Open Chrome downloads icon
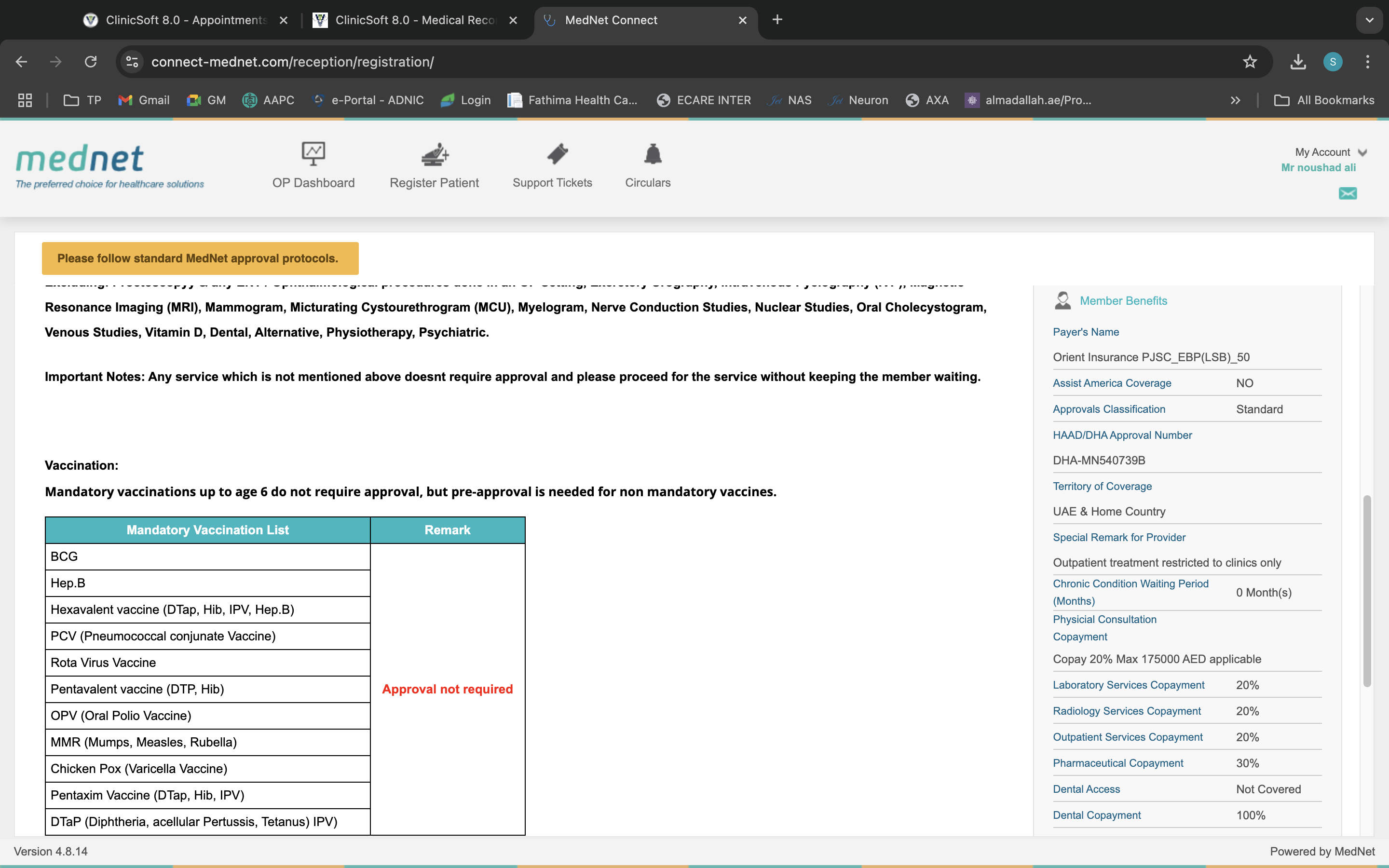 point(1298,62)
